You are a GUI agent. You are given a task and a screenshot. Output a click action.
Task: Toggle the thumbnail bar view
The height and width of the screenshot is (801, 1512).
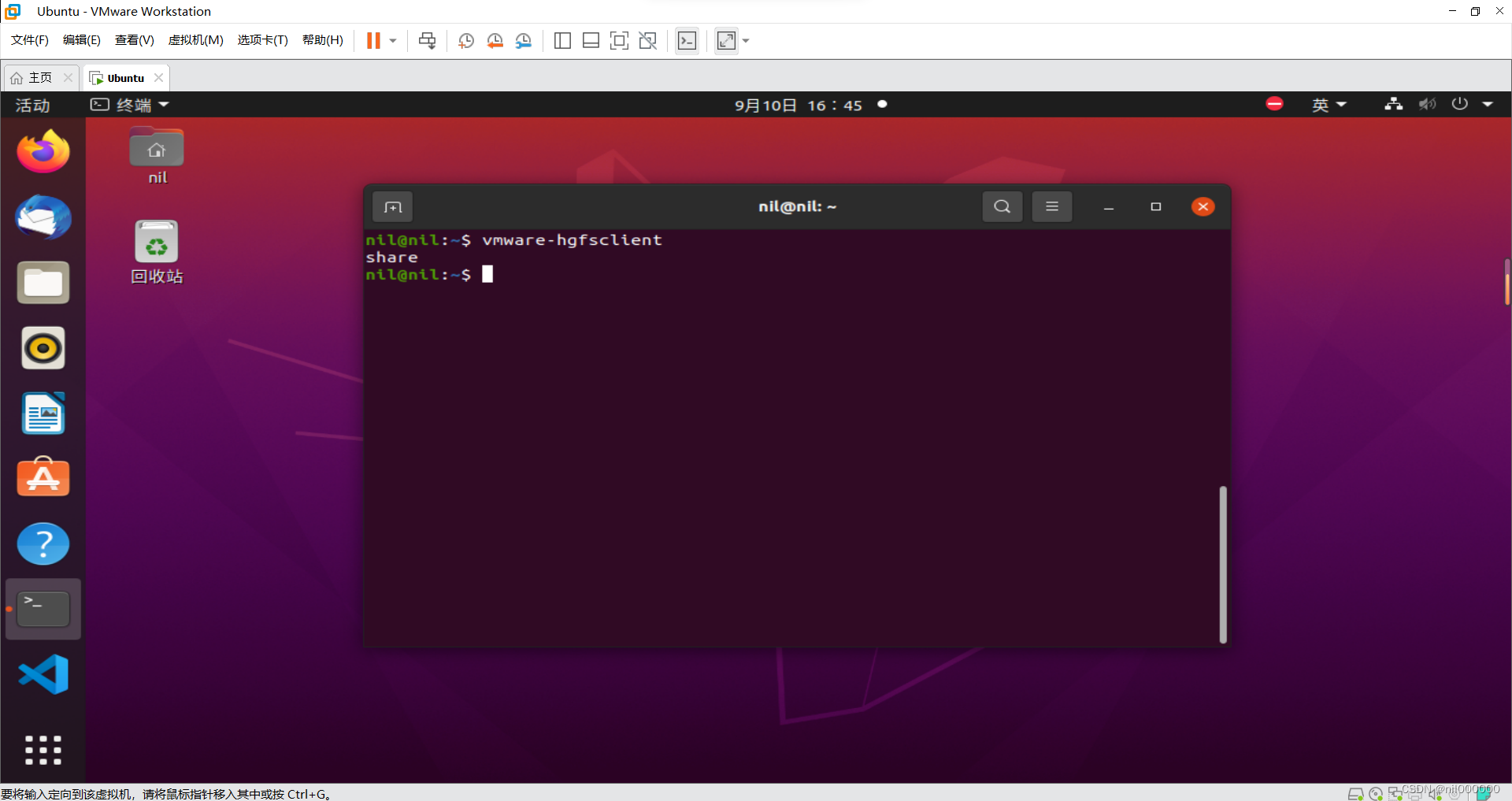coord(591,40)
